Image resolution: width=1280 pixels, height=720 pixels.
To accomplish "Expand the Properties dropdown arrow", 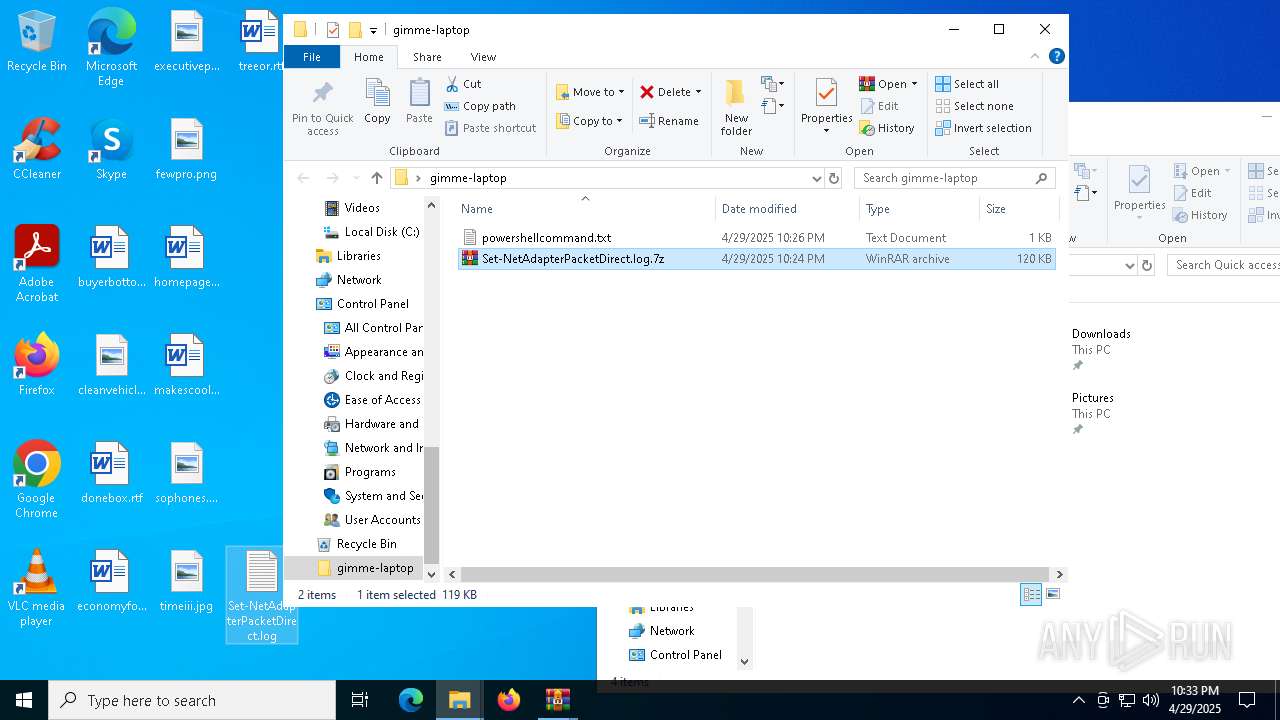I will [826, 131].
